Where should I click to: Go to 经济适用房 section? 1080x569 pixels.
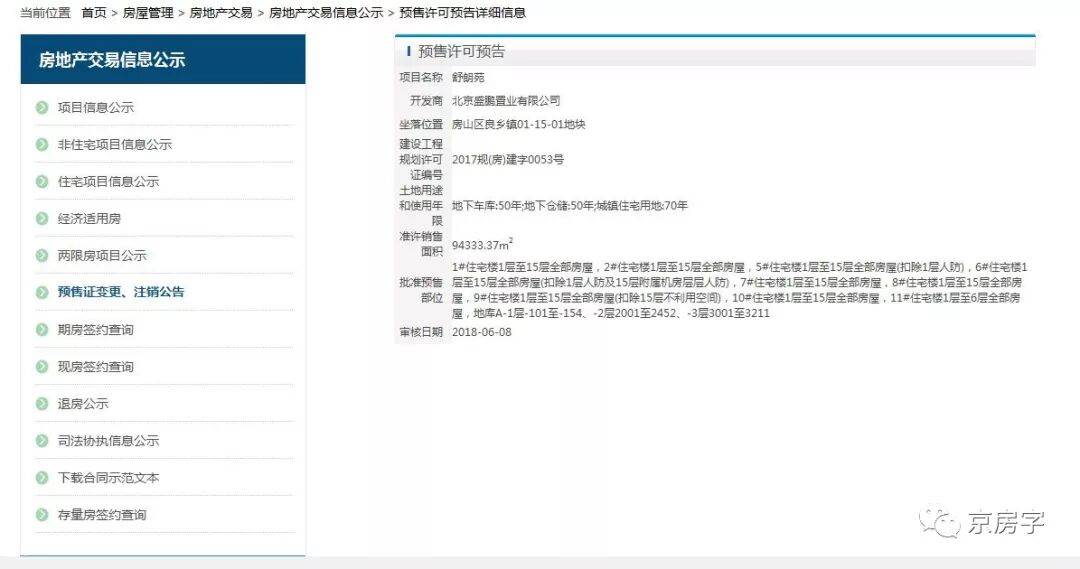pyautogui.click(x=89, y=219)
